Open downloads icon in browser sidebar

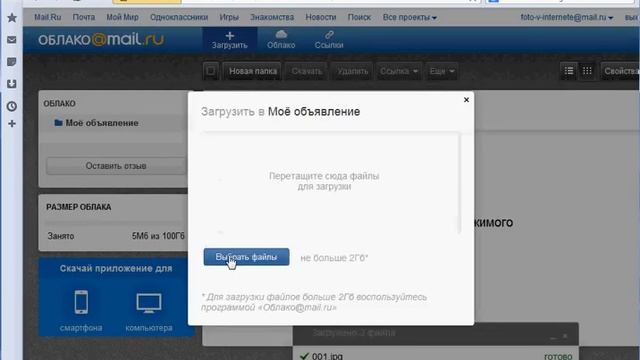point(12,84)
